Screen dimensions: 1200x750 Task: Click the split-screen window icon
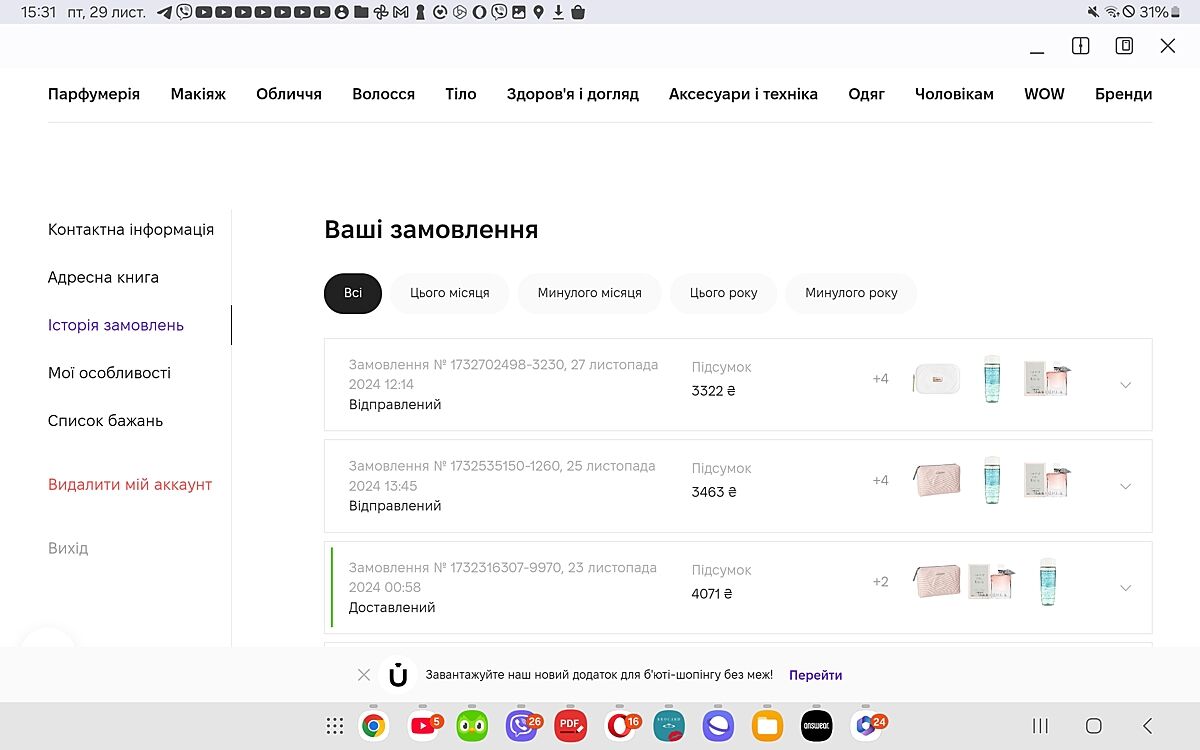pyautogui.click(x=1080, y=46)
